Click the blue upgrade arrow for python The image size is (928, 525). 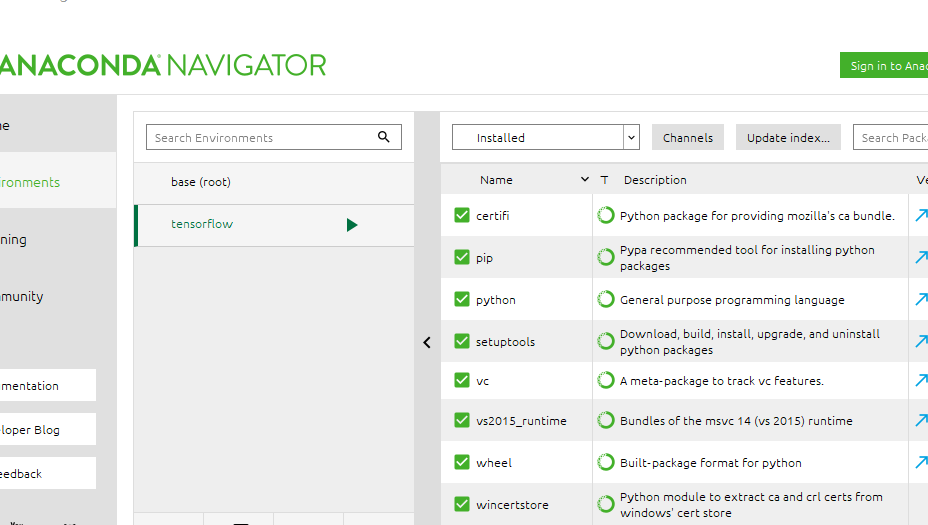921,299
